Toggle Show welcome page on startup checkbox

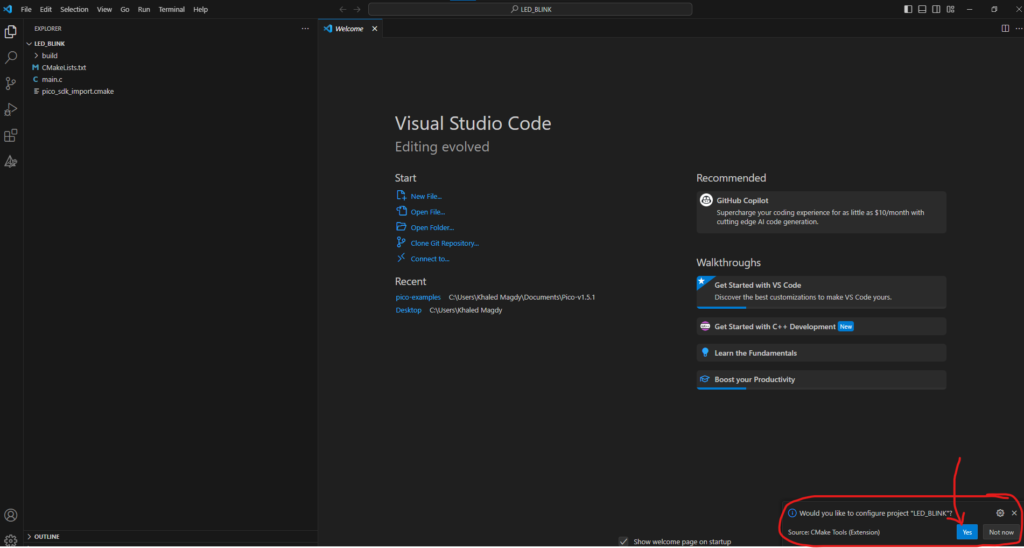pos(624,541)
